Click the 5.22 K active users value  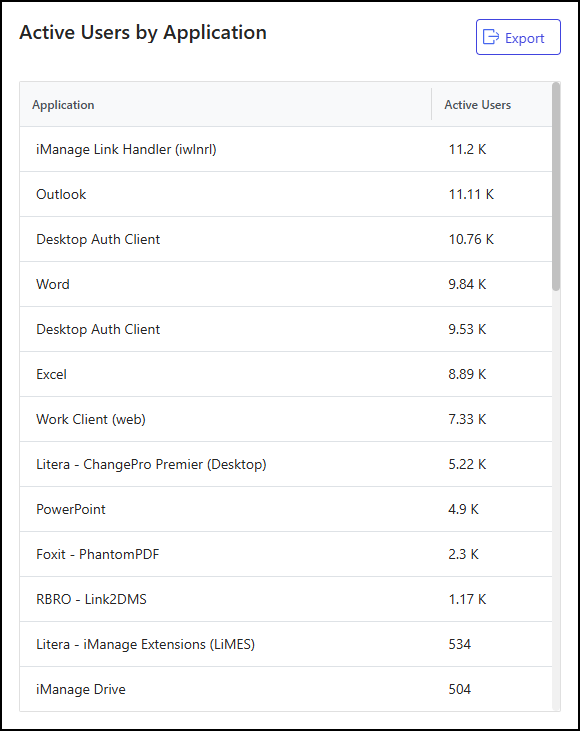click(x=467, y=464)
